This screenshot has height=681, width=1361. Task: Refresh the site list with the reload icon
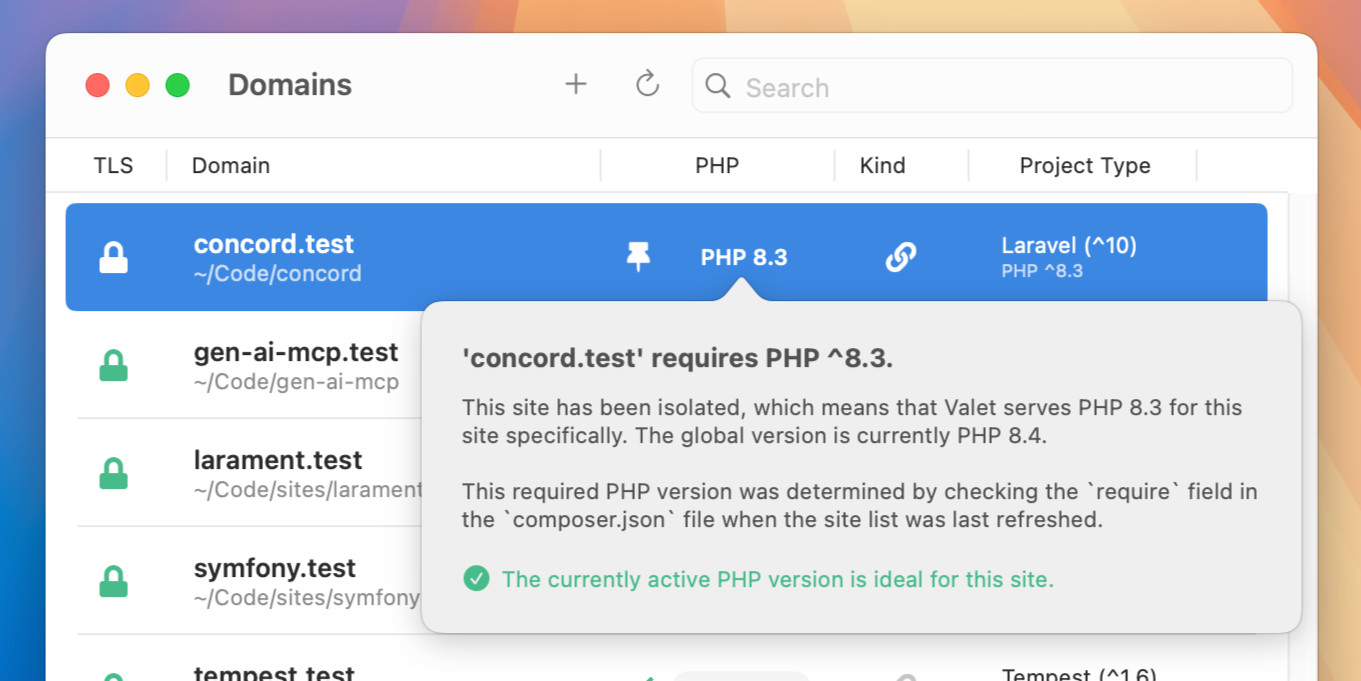[x=647, y=85]
